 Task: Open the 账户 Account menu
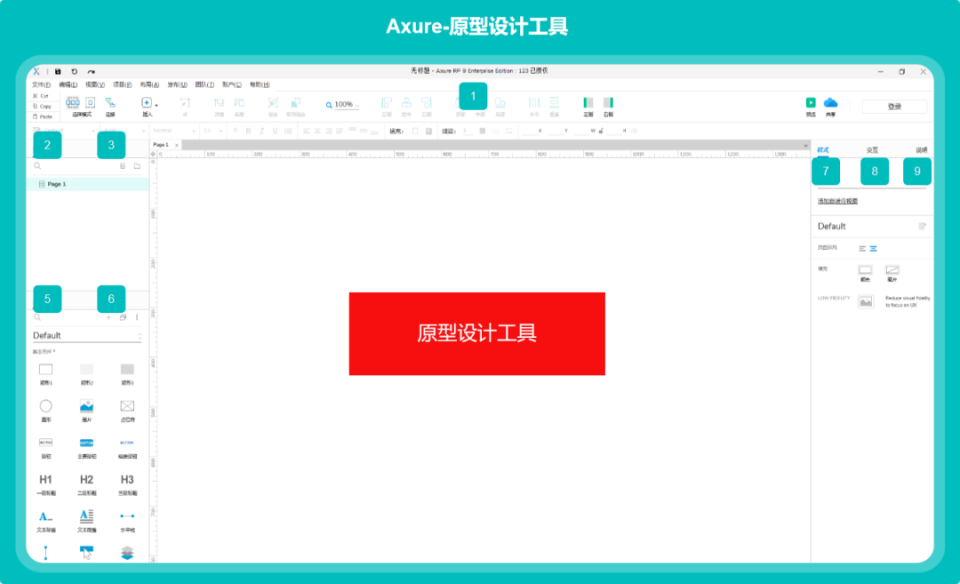pos(231,84)
